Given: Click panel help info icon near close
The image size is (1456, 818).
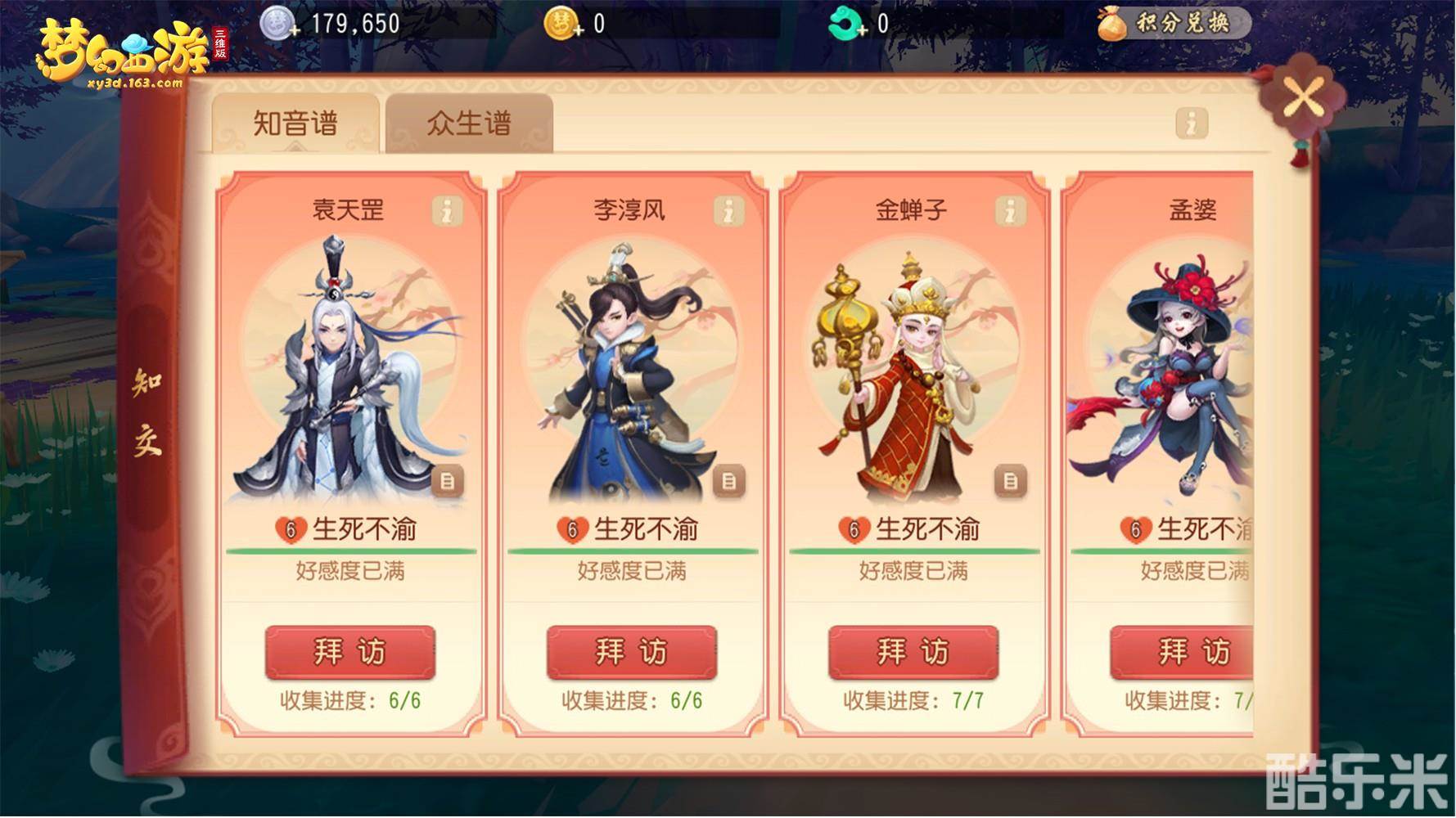Looking at the screenshot, I should (x=1191, y=124).
